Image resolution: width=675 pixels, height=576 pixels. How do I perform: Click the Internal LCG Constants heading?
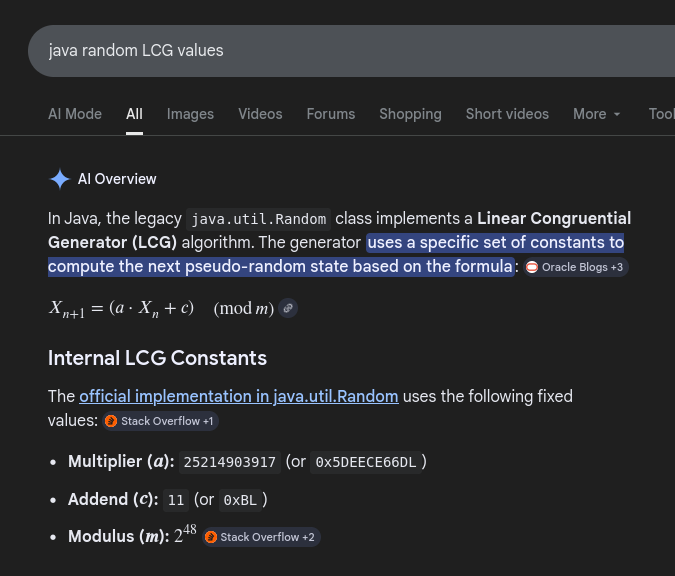pyautogui.click(x=158, y=358)
